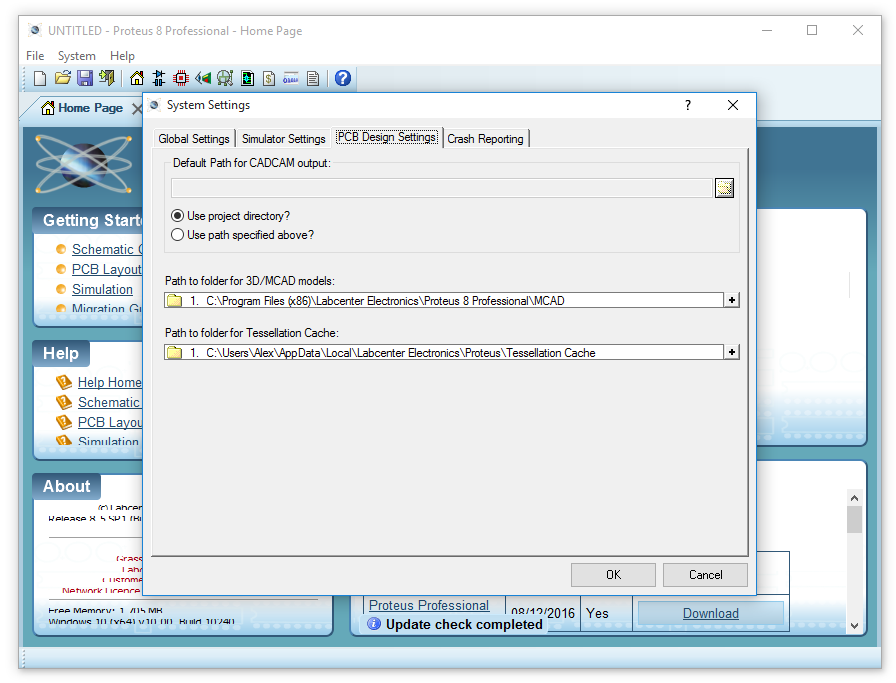Click the scroll down arrow on the Home Page
Image resolution: width=896 pixels, height=683 pixels.
(x=854, y=625)
